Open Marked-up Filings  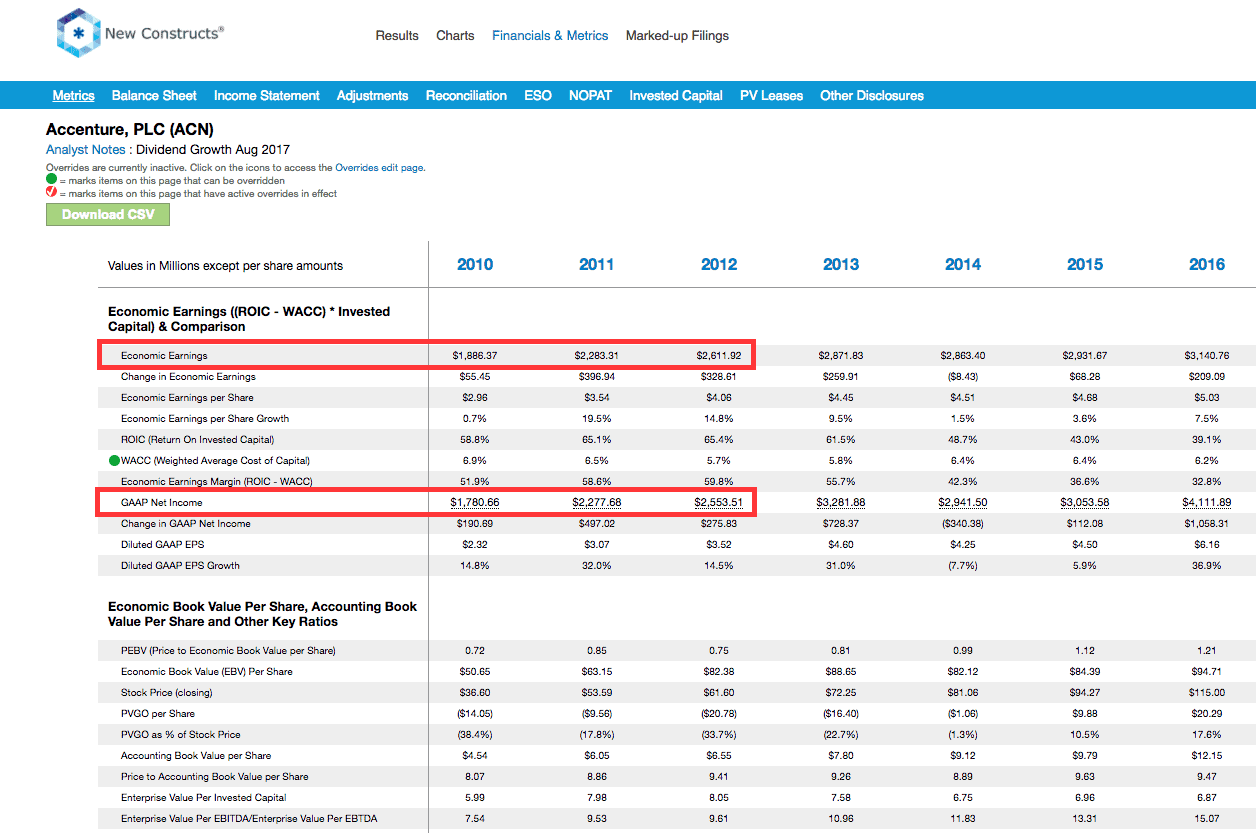tap(677, 36)
